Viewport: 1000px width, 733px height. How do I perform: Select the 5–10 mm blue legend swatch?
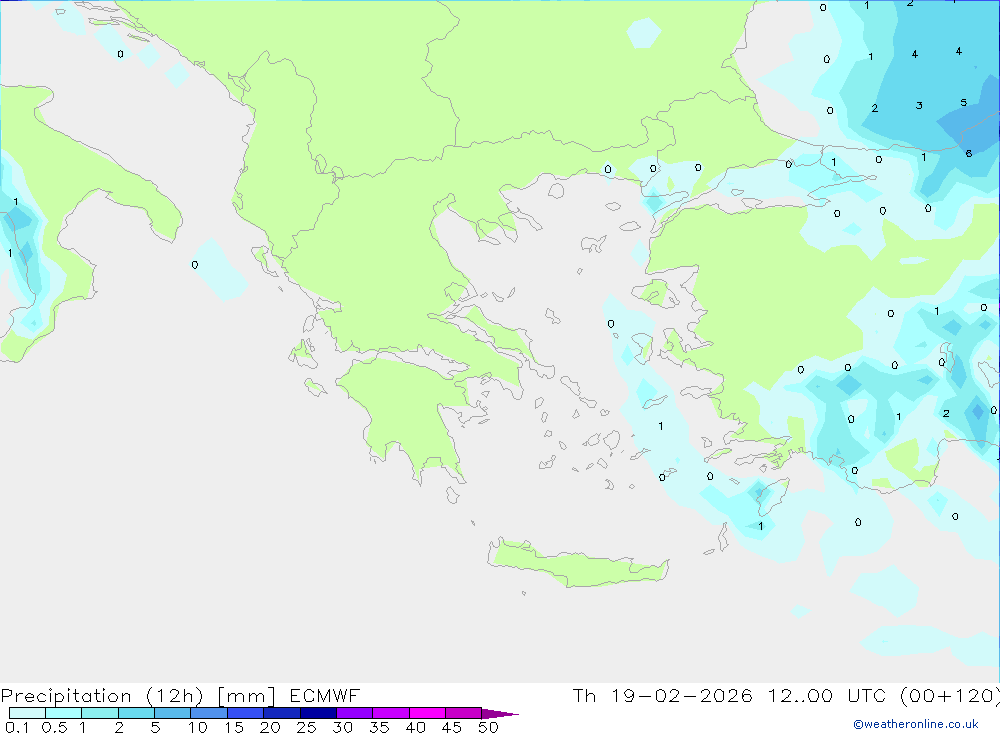click(x=172, y=713)
